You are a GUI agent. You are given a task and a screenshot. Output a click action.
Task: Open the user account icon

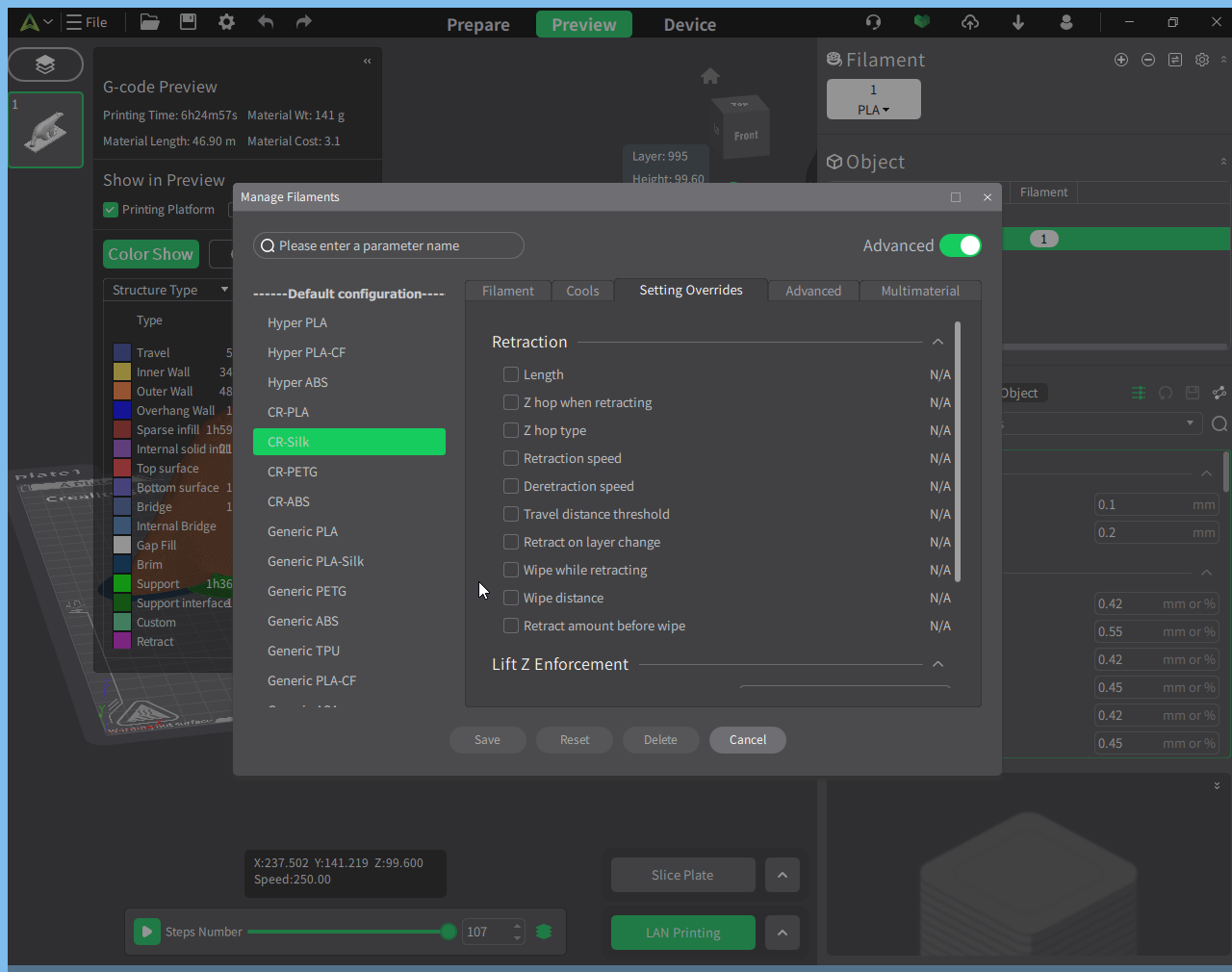tap(1066, 21)
